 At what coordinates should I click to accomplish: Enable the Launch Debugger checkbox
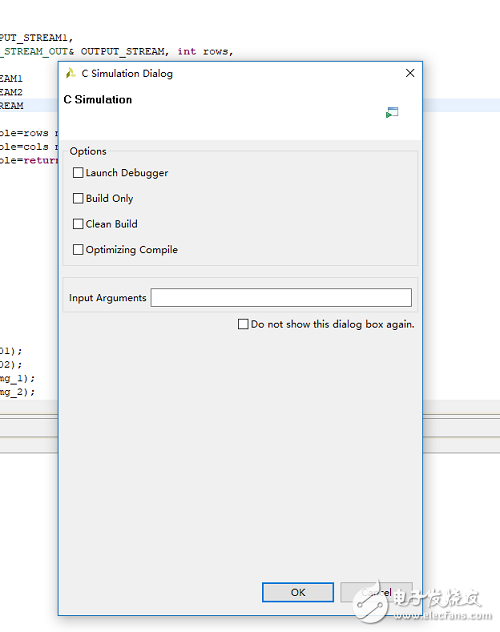click(78, 173)
